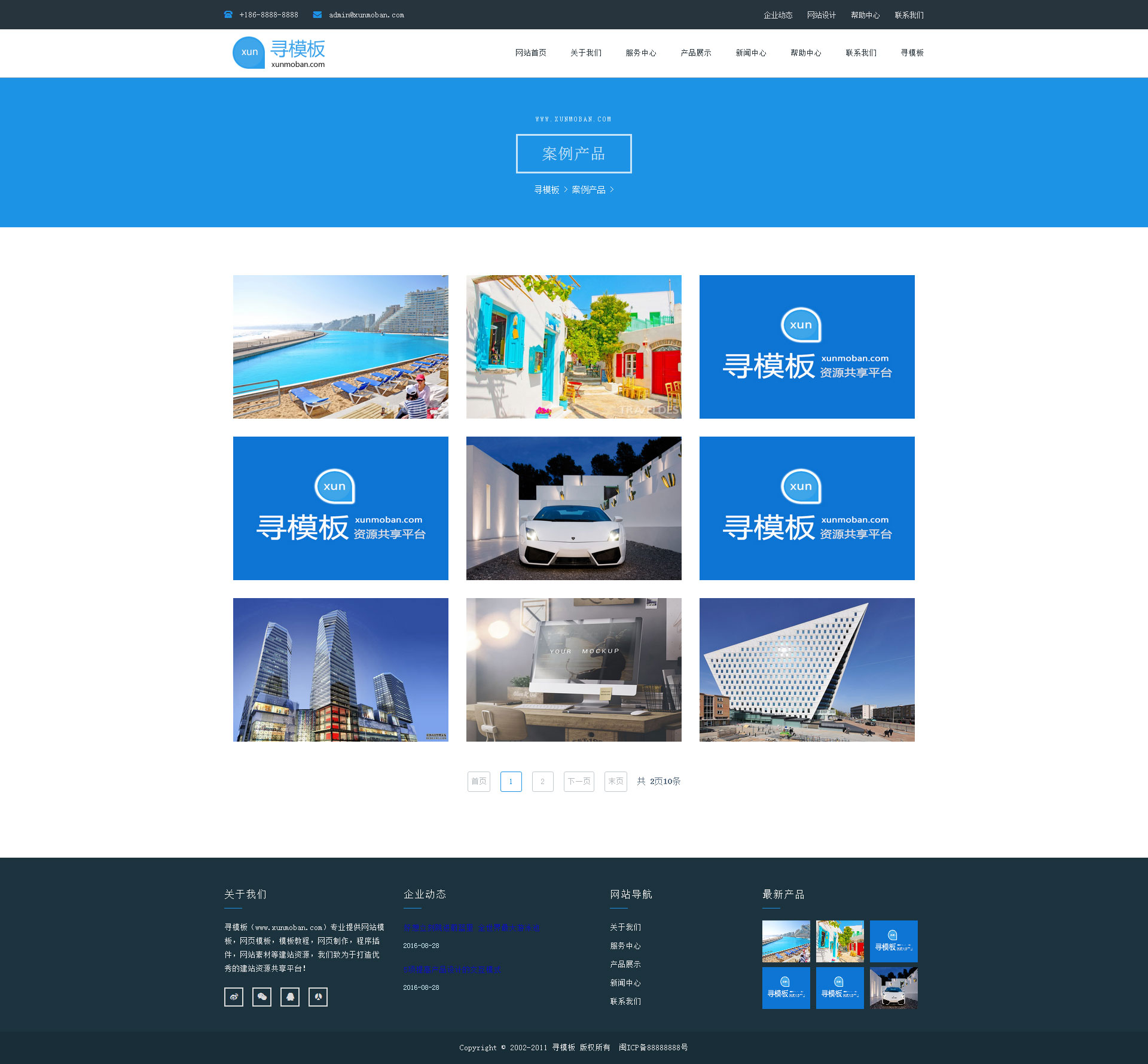This screenshot has width=1148, height=1064.
Task: Open the beach lagoon product image
Action: [x=340, y=347]
